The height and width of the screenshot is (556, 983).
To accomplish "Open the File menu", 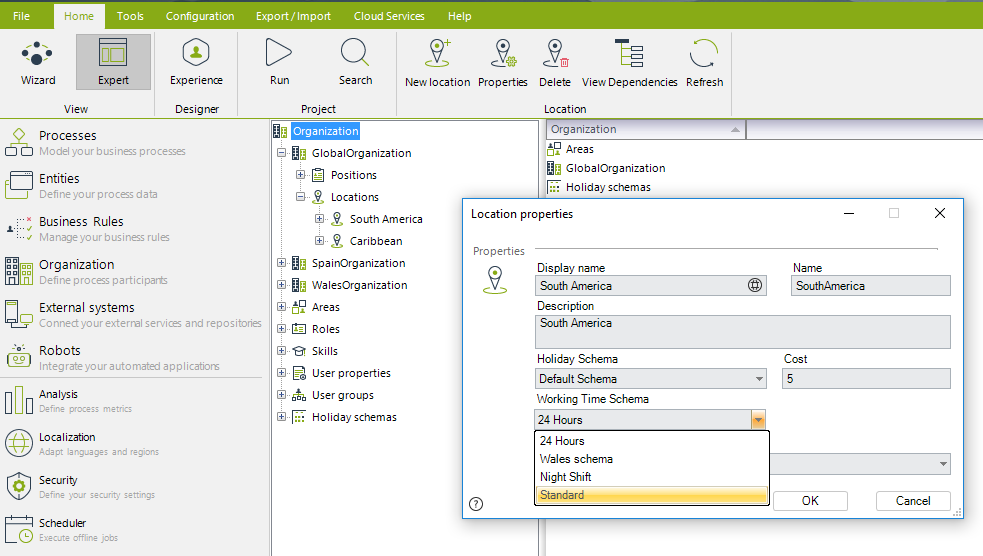I will [21, 16].
